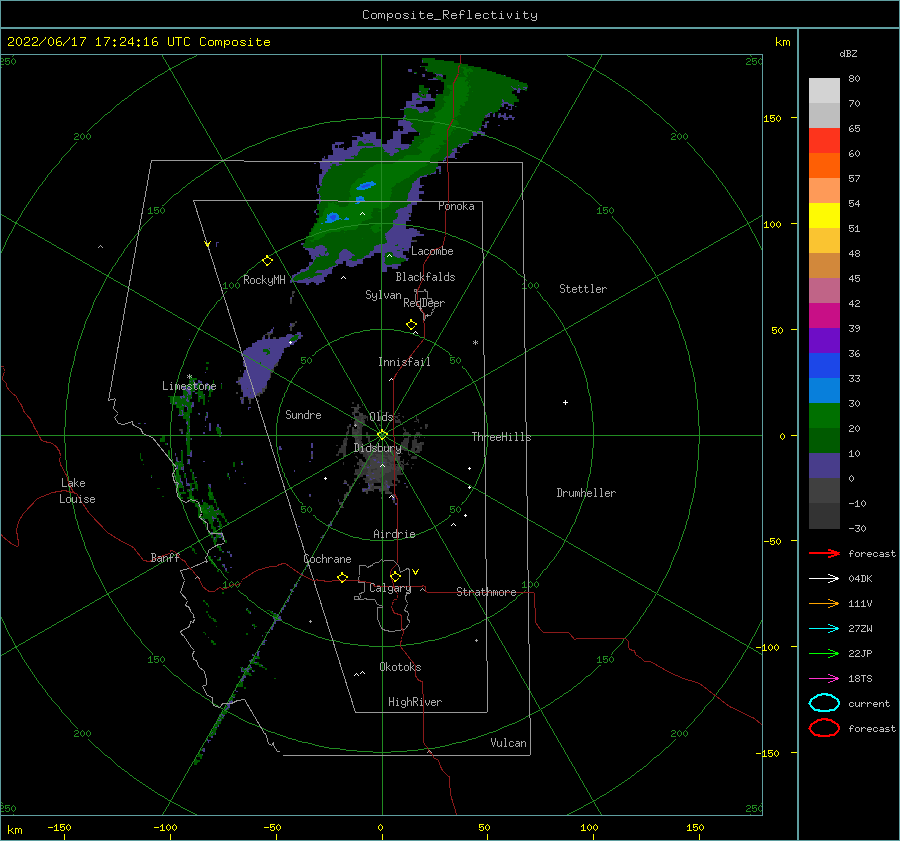Click the Okotoks label

pos(400,667)
